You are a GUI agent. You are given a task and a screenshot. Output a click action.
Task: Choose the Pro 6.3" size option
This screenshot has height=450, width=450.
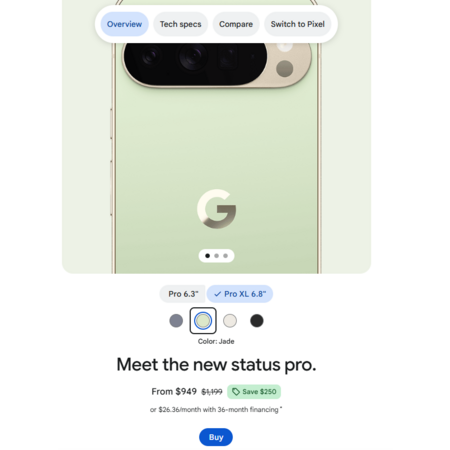coord(183,294)
